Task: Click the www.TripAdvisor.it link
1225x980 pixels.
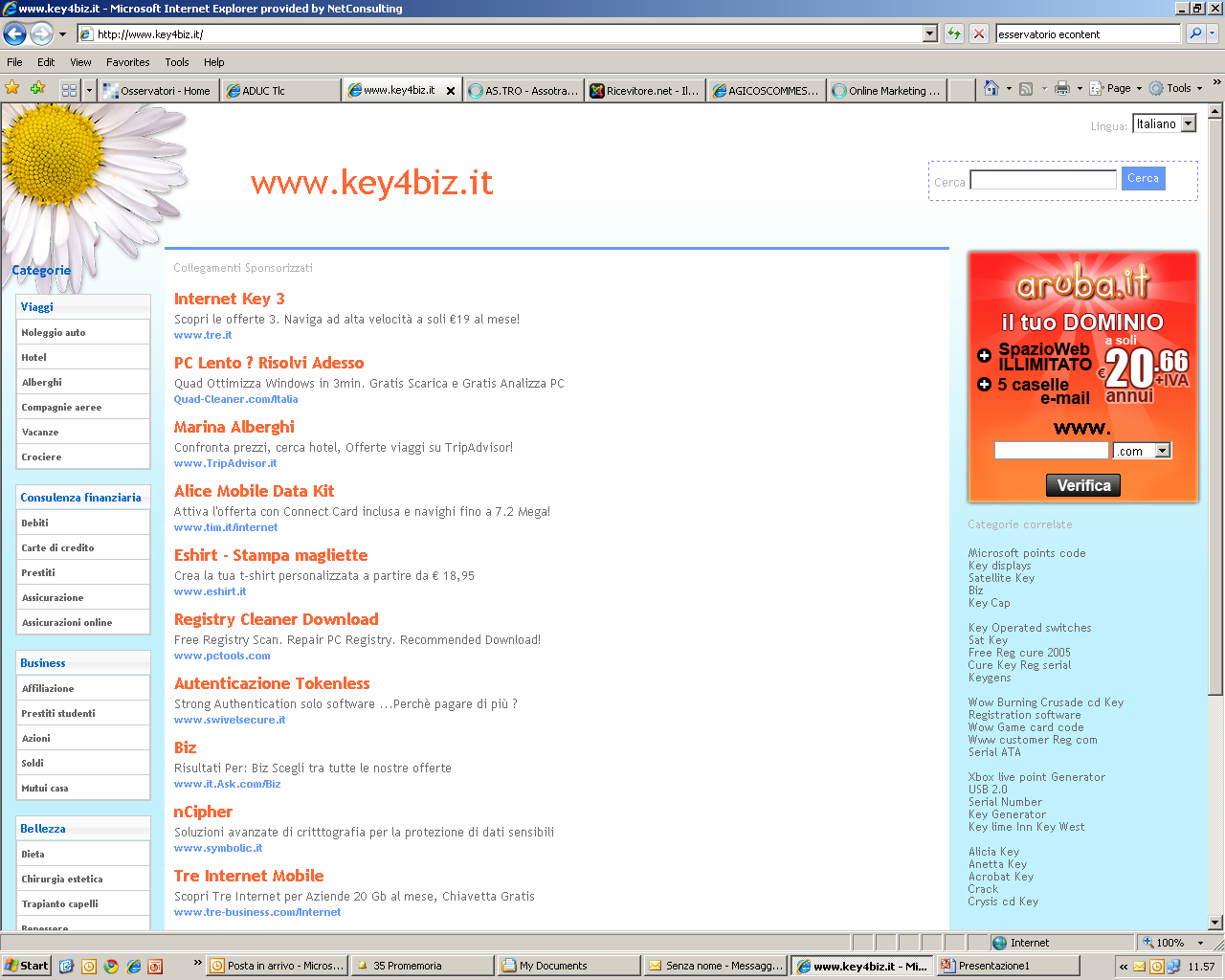Action: point(226,463)
